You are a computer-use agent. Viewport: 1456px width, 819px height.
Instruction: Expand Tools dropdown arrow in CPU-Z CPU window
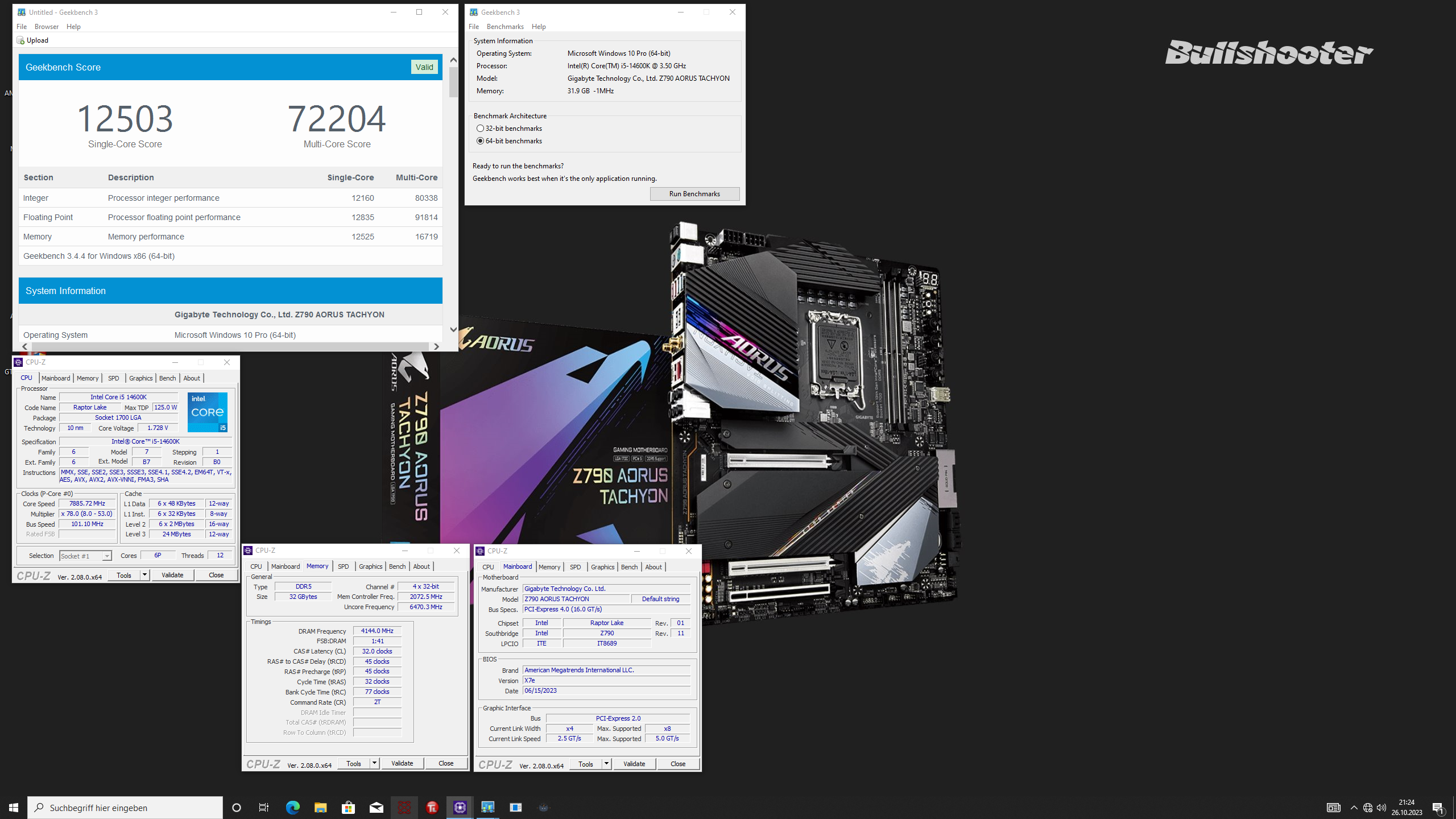144,575
